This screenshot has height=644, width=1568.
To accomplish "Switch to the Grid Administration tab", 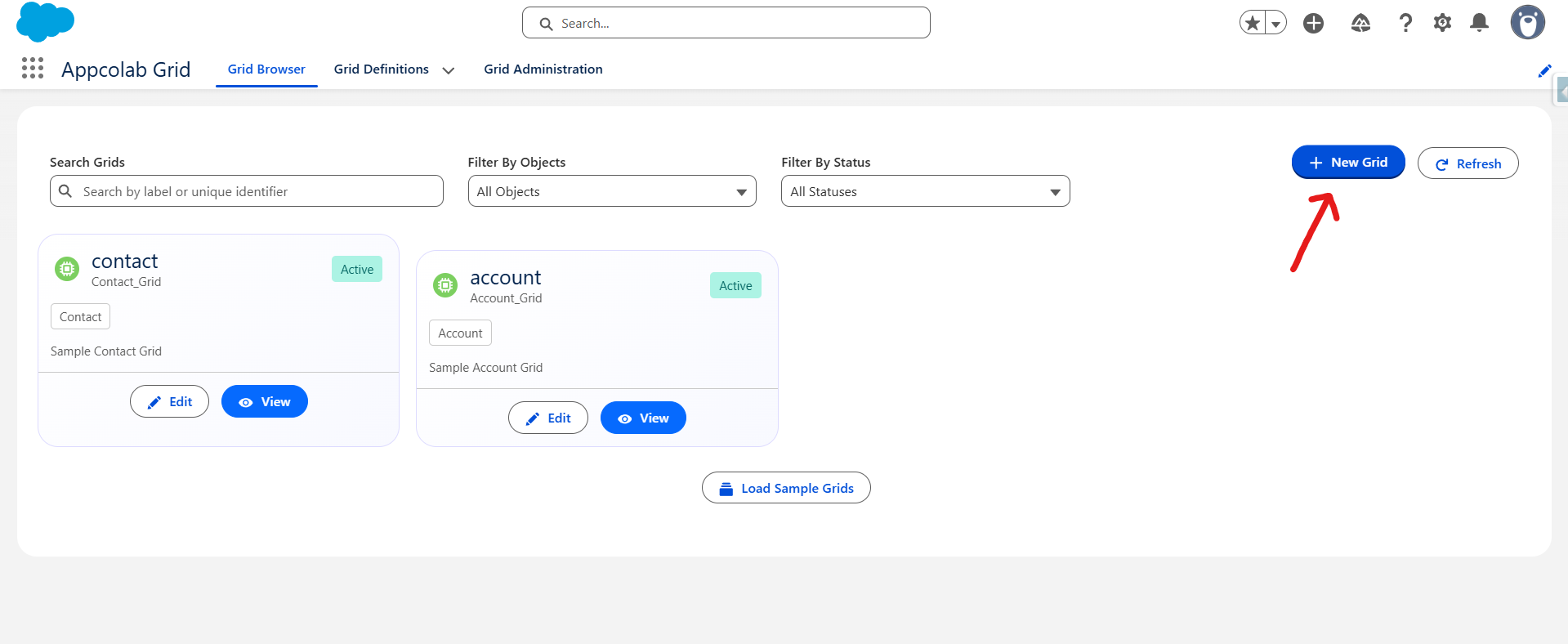I will [543, 69].
